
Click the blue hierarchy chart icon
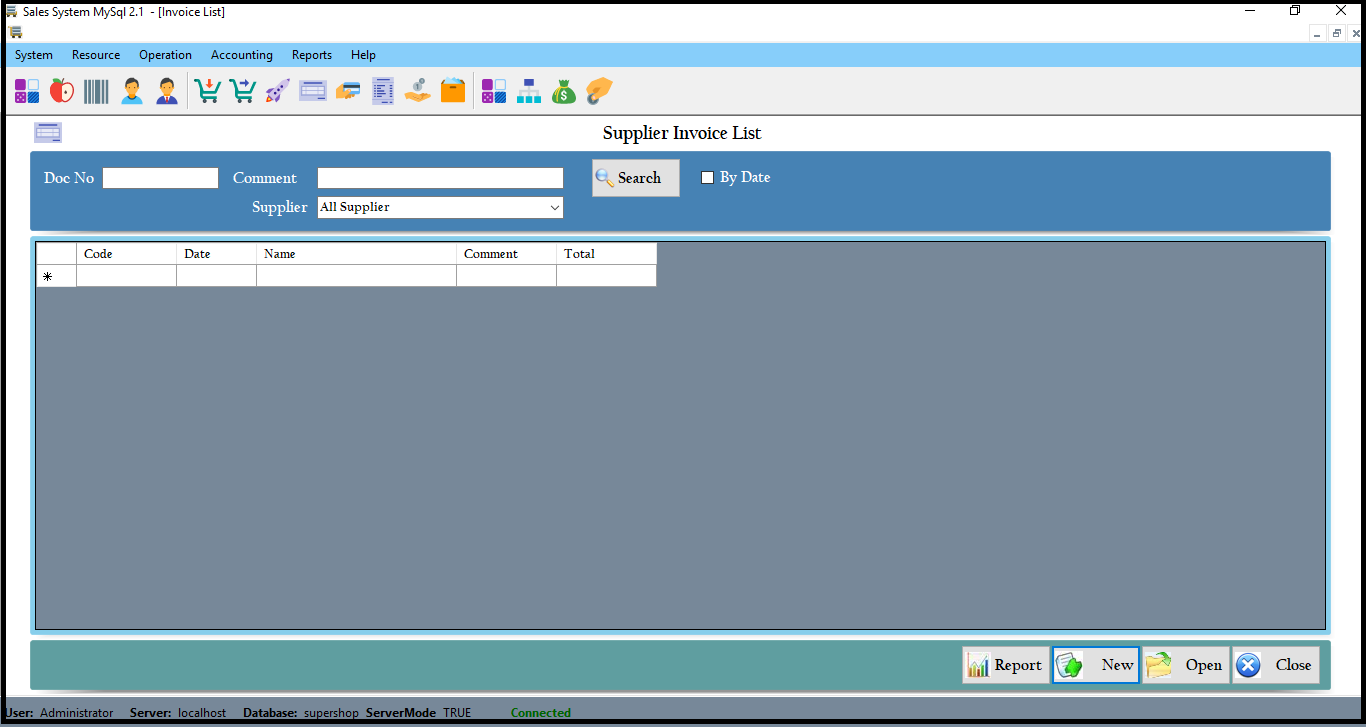pos(529,91)
